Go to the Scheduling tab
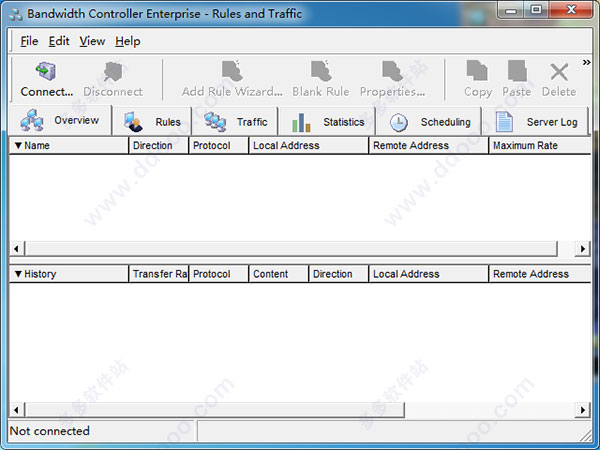Viewport: 600px width, 450px height. coord(429,122)
